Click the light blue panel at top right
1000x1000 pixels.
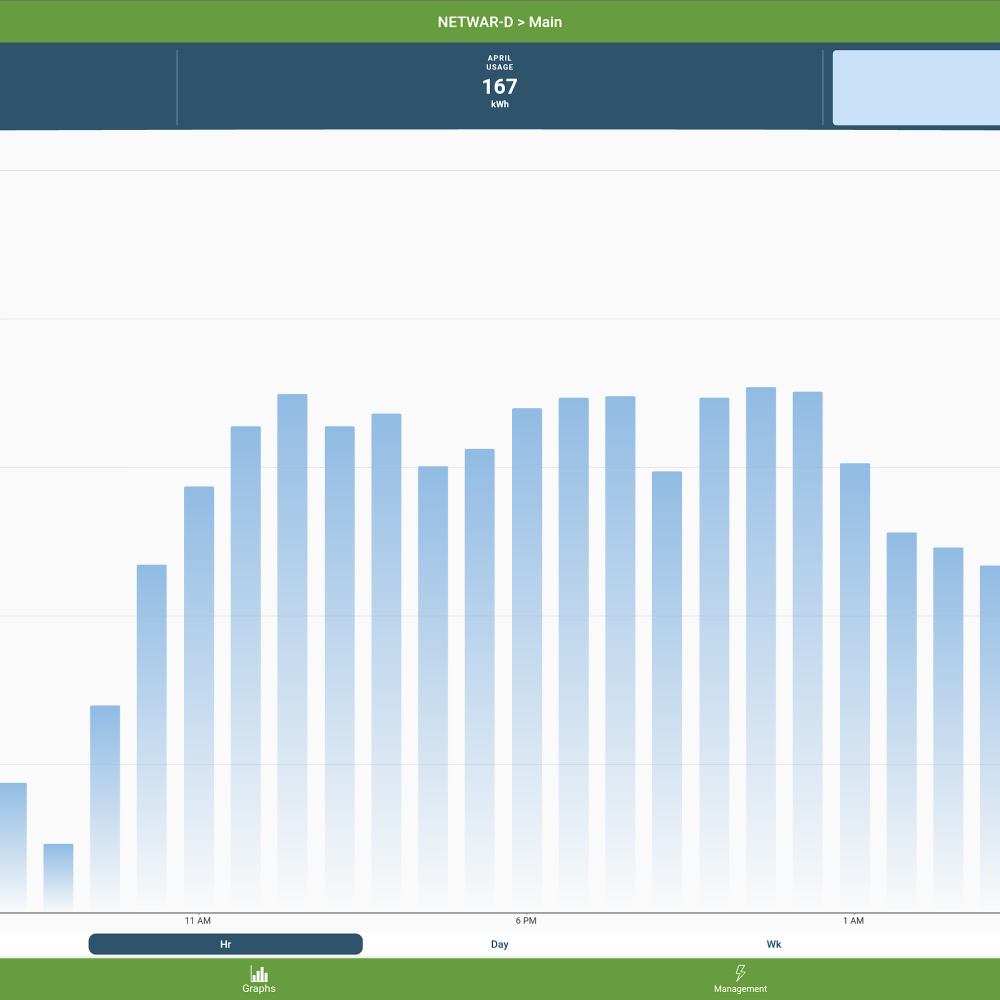[x=916, y=88]
